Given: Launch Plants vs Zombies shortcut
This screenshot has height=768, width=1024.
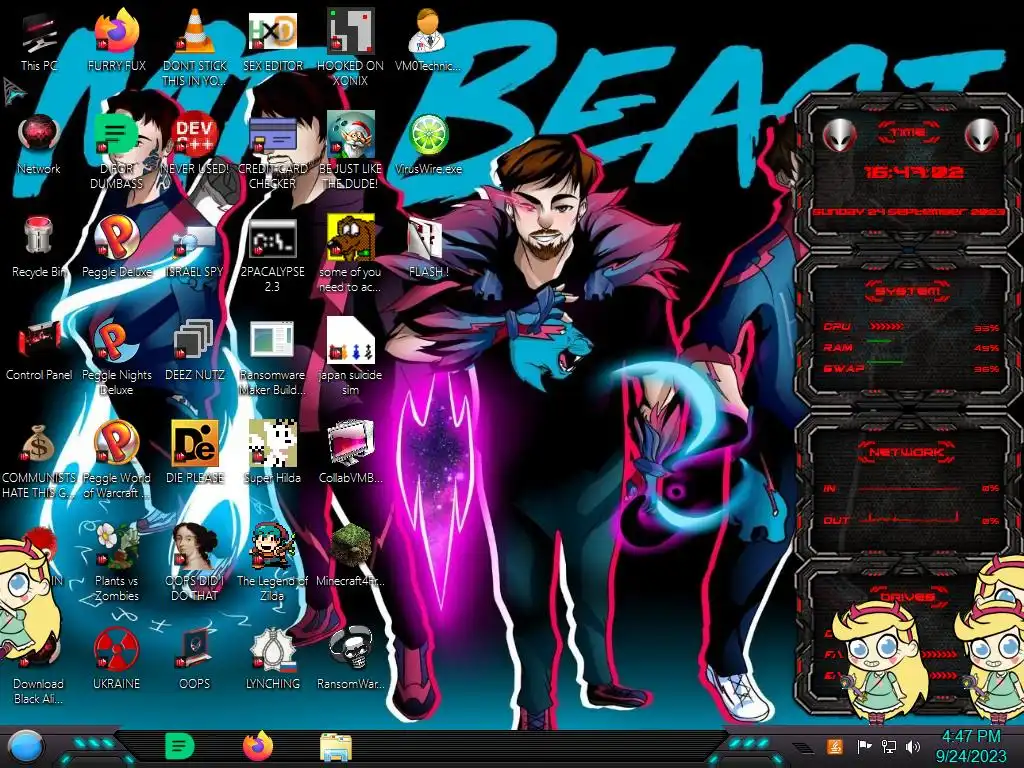Looking at the screenshot, I should pos(116,546).
